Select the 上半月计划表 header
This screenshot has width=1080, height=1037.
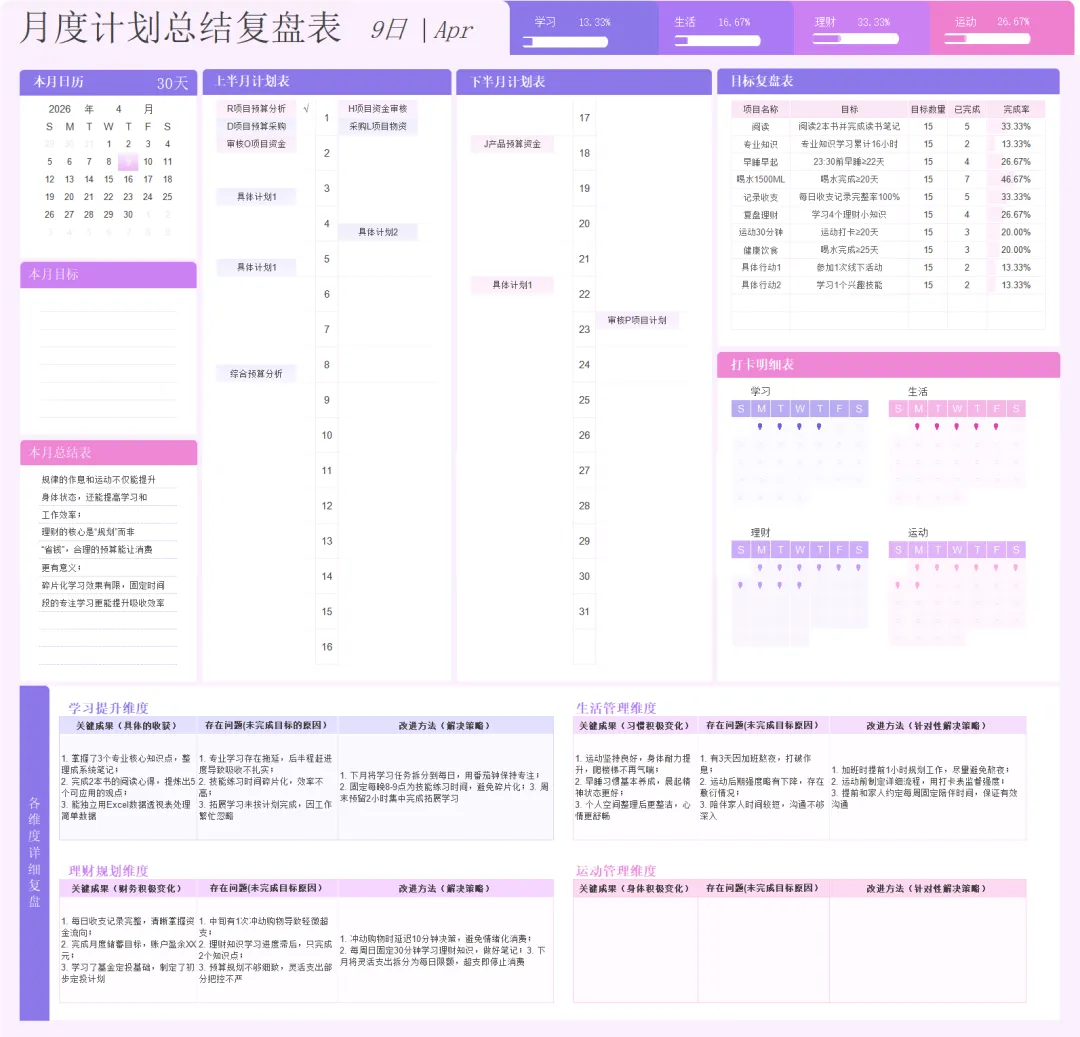[x=327, y=81]
